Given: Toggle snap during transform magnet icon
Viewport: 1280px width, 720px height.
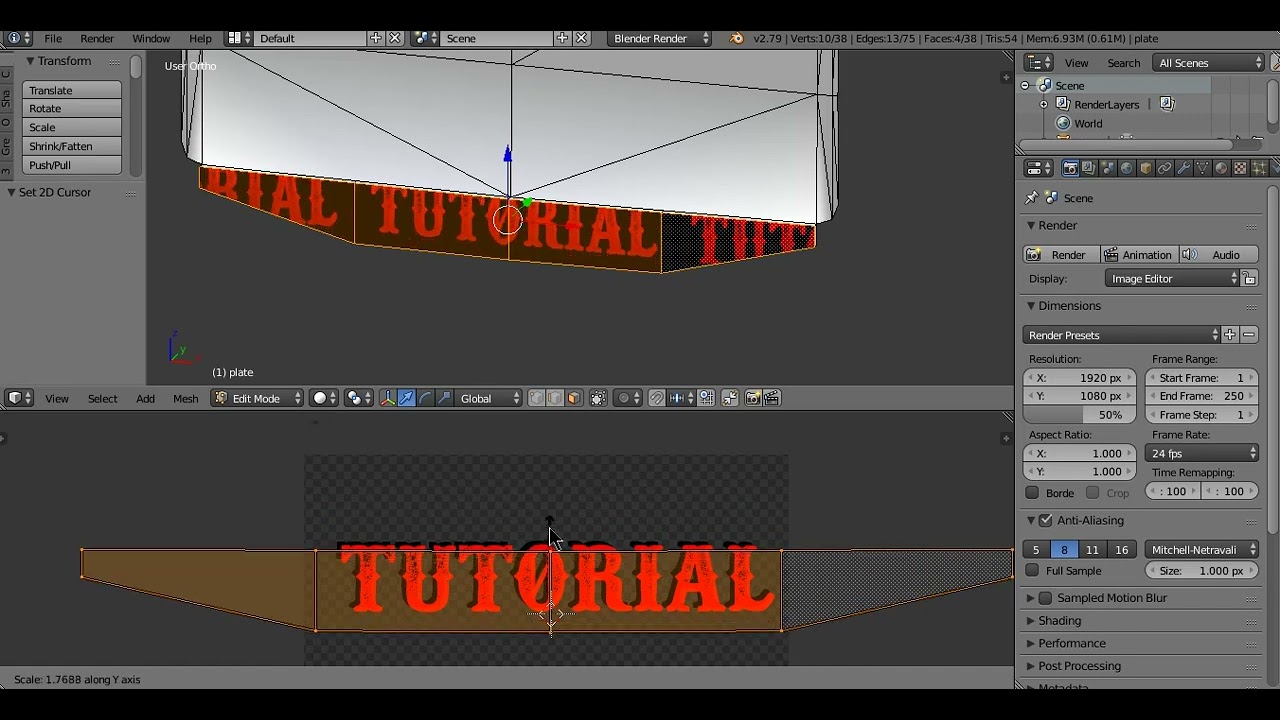Looking at the screenshot, I should [x=656, y=398].
